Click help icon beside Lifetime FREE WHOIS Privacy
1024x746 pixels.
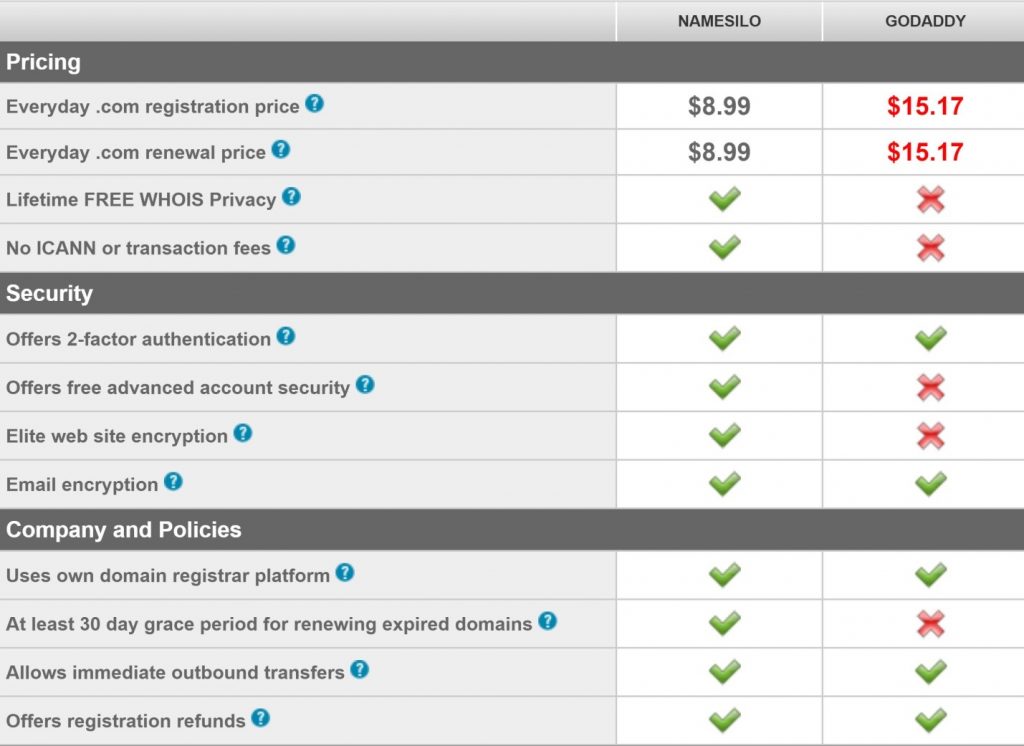coord(291,197)
